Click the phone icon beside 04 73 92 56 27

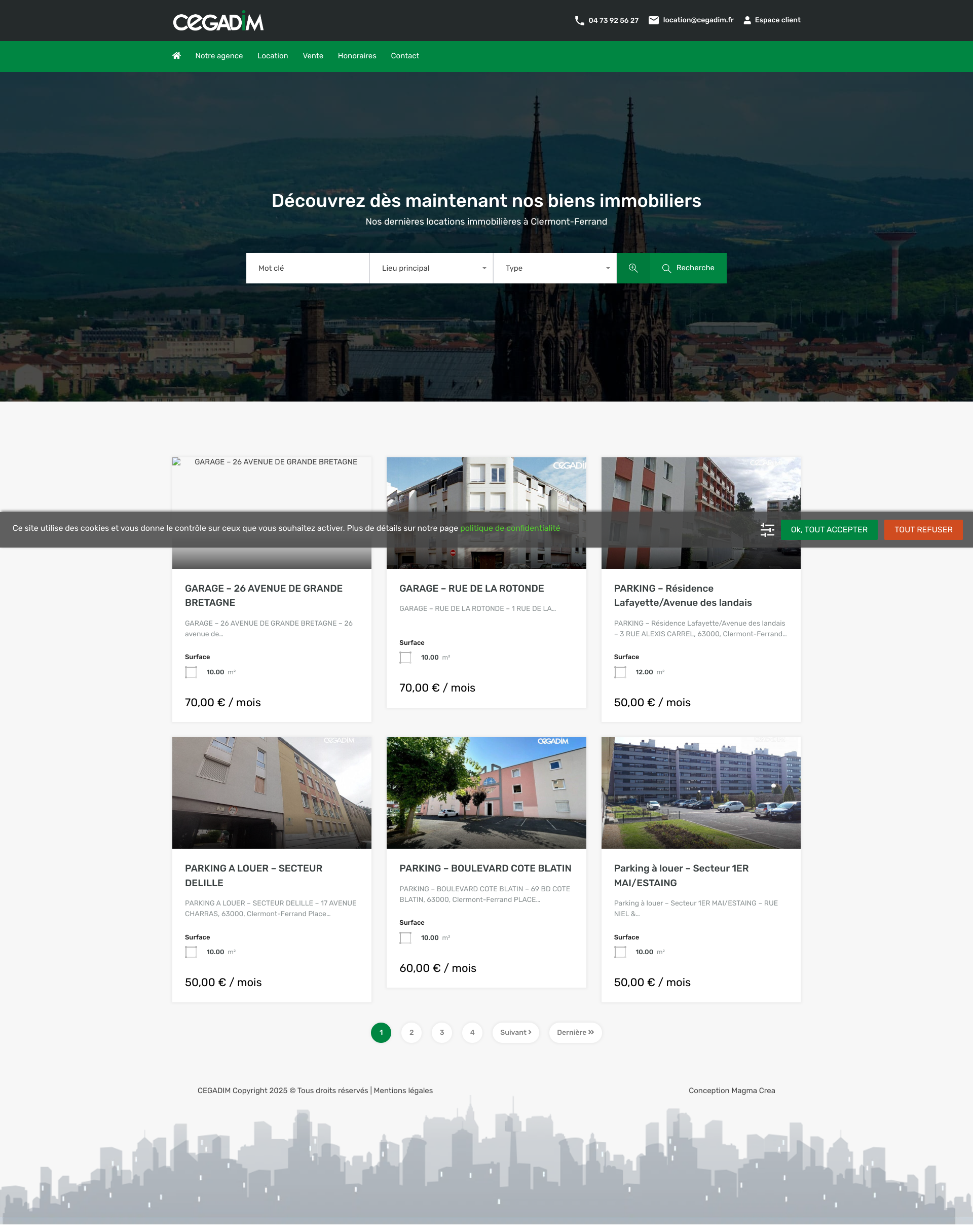(579, 20)
